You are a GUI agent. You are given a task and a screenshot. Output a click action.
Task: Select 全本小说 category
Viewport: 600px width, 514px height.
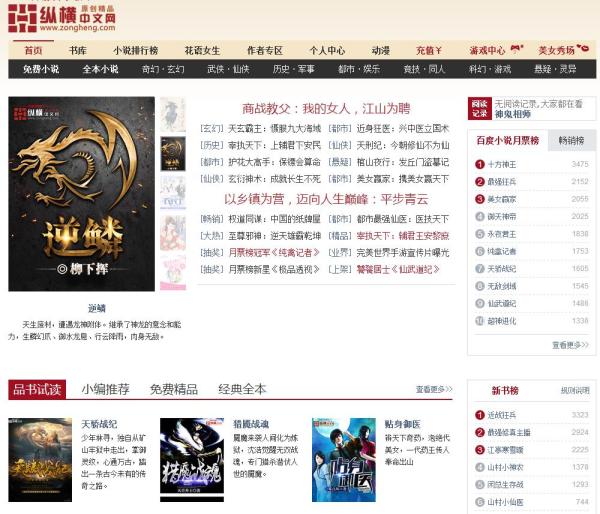point(100,69)
